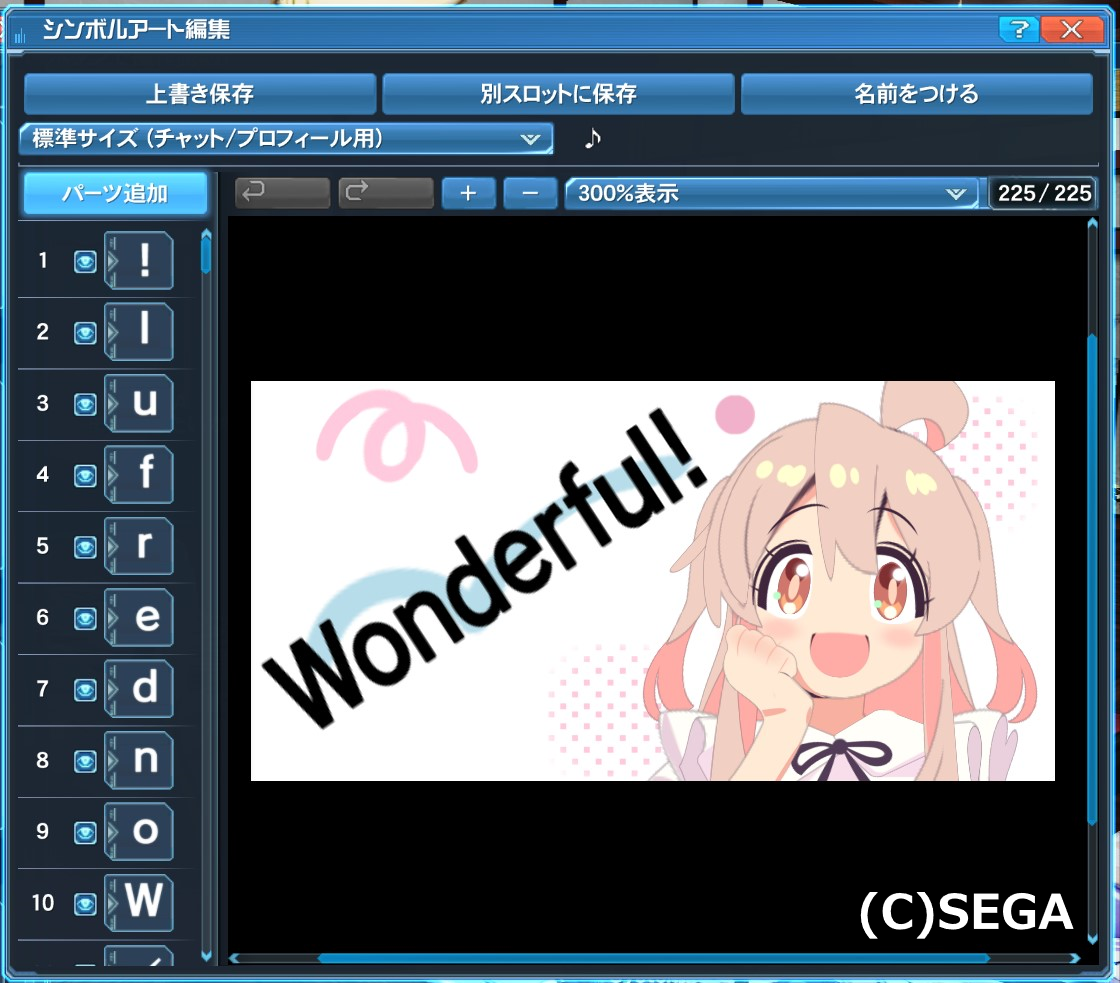This screenshot has height=983, width=1120.
Task: Toggle the eye icon on layer 6
Action: tap(85, 619)
